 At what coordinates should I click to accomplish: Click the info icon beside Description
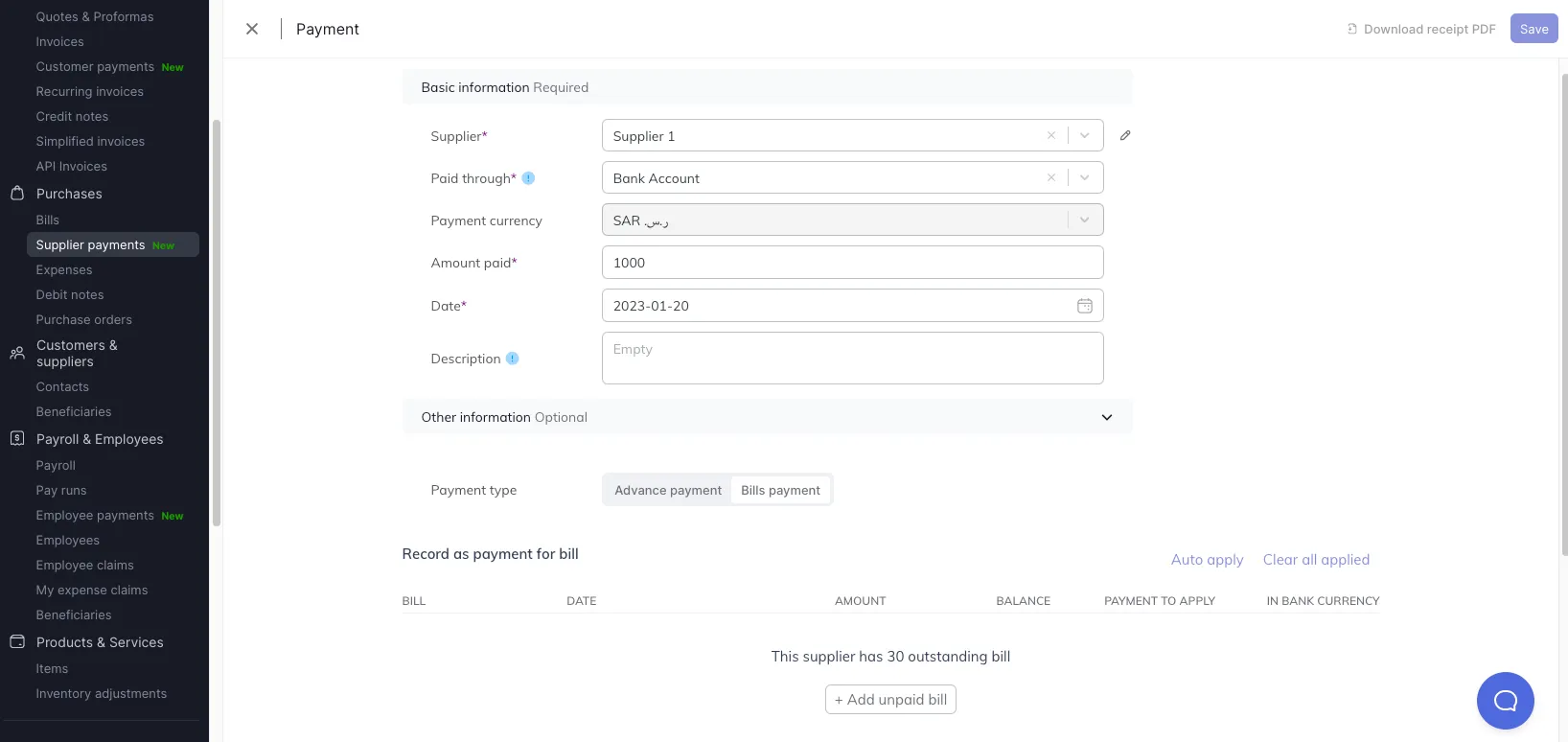(x=511, y=358)
